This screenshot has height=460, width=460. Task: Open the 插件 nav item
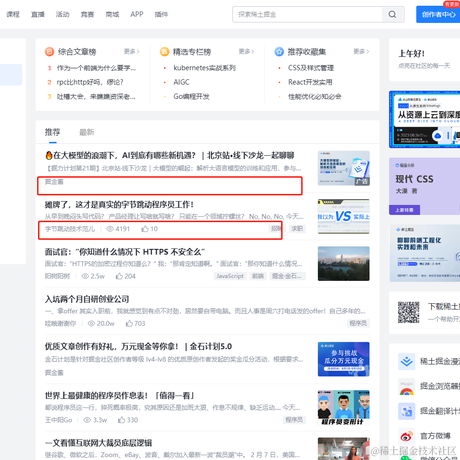pyautogui.click(x=161, y=14)
